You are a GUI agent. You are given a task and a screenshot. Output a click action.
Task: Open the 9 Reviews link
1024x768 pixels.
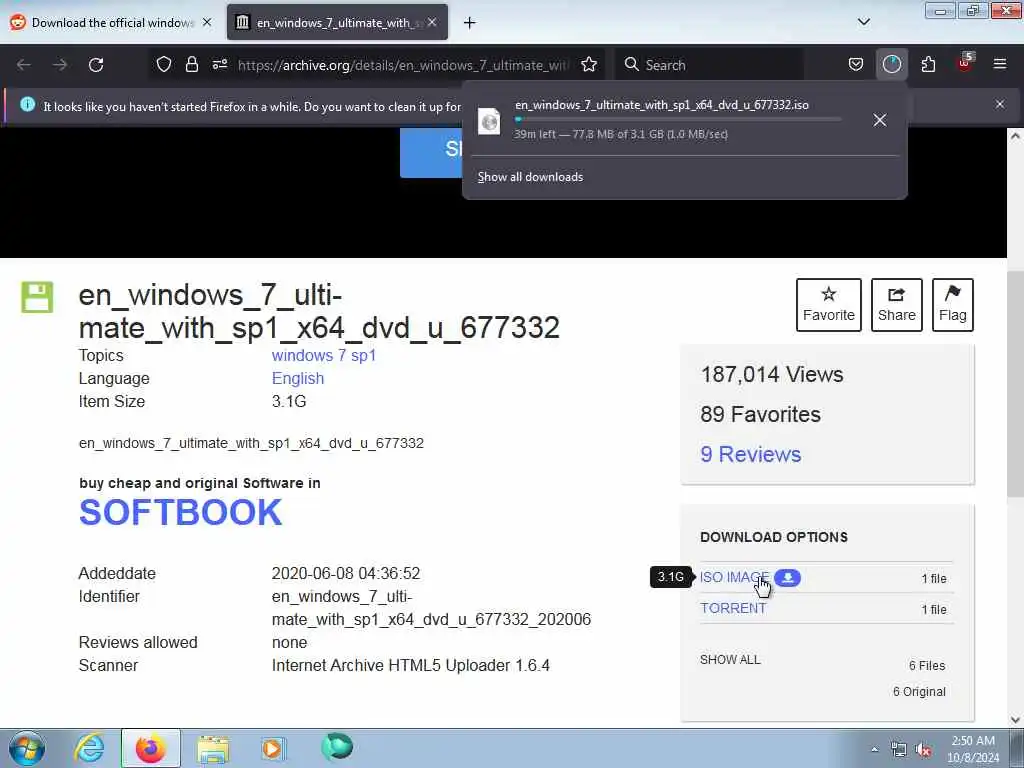click(x=750, y=455)
